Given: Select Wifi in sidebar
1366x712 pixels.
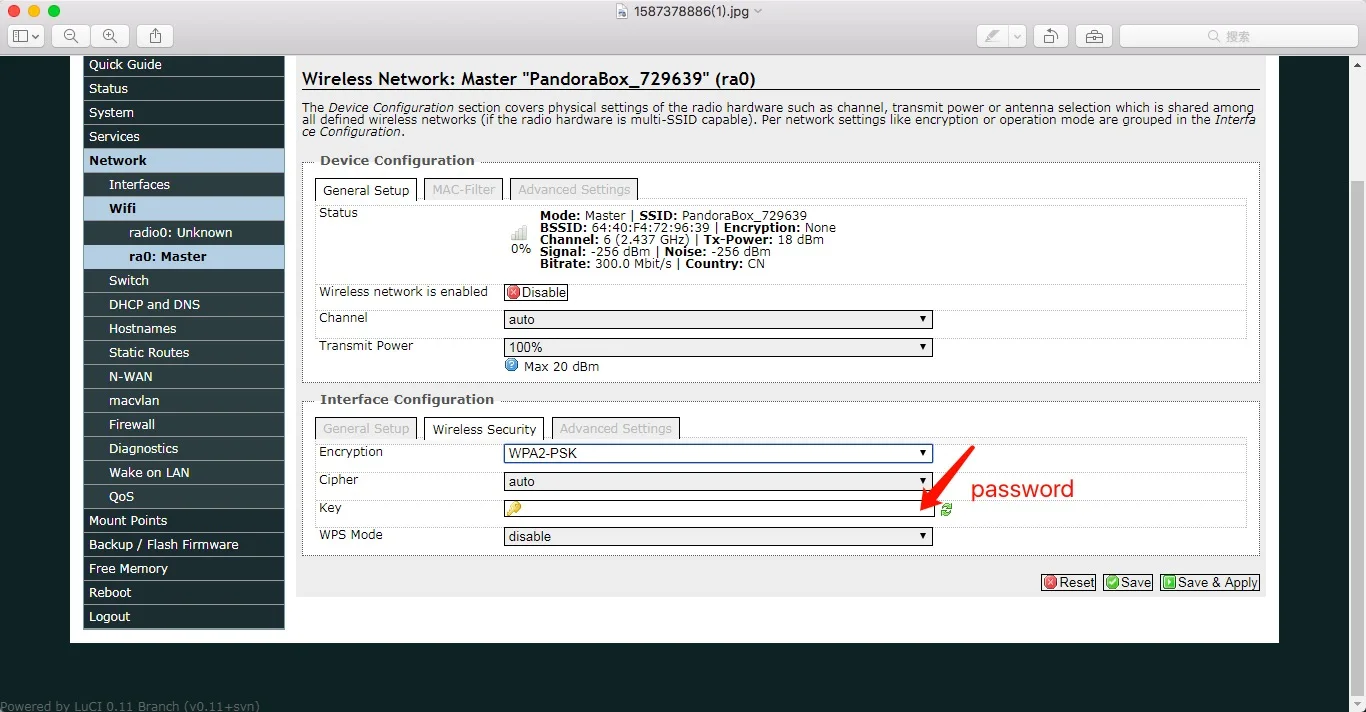Looking at the screenshot, I should tap(184, 209).
